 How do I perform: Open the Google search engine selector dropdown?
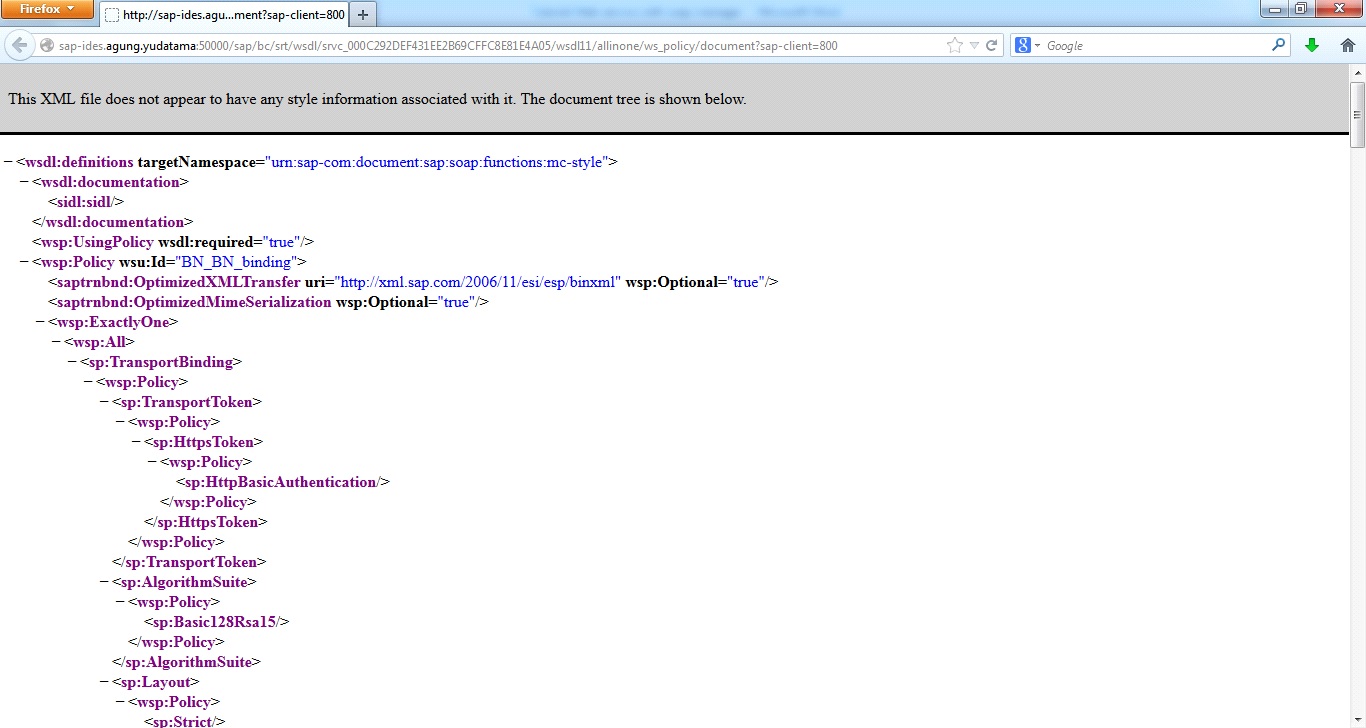[1027, 45]
